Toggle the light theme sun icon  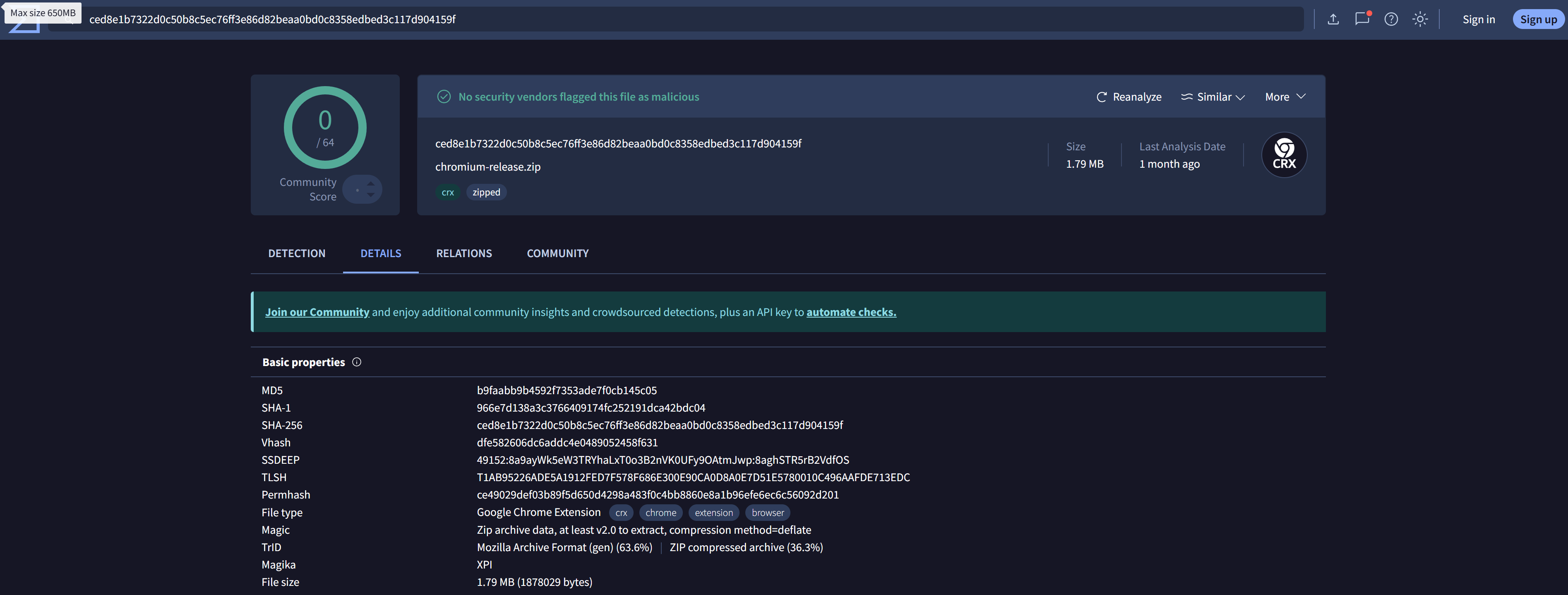pyautogui.click(x=1420, y=19)
